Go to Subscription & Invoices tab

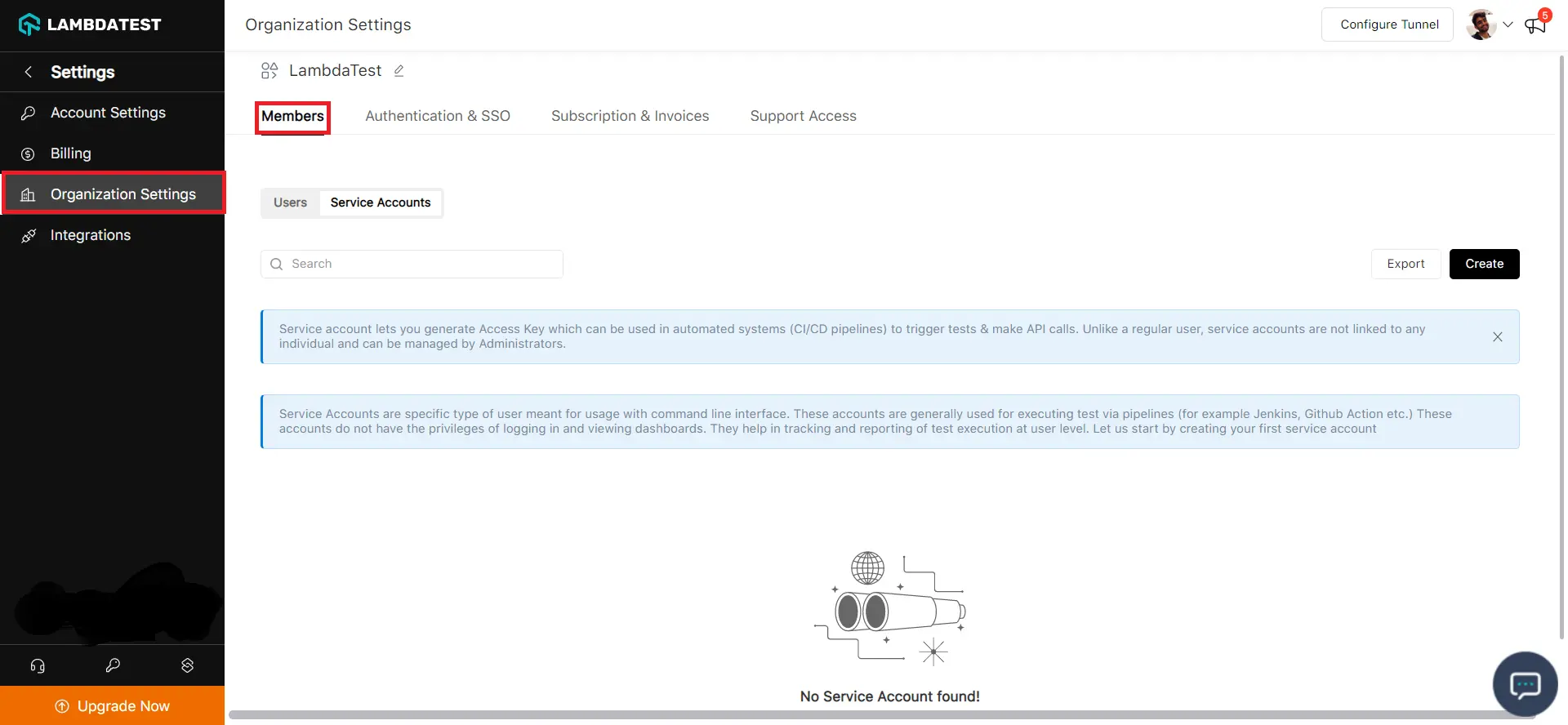[x=630, y=116]
